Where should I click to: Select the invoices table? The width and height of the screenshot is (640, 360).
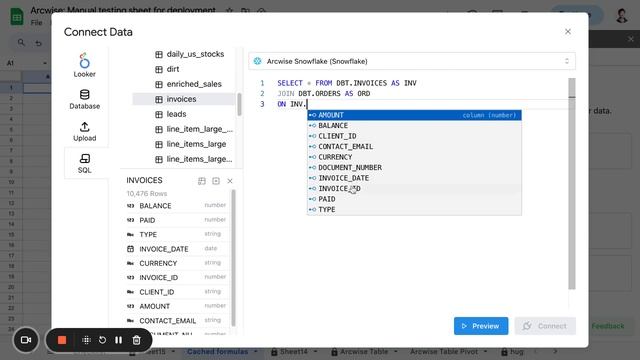click(x=184, y=99)
